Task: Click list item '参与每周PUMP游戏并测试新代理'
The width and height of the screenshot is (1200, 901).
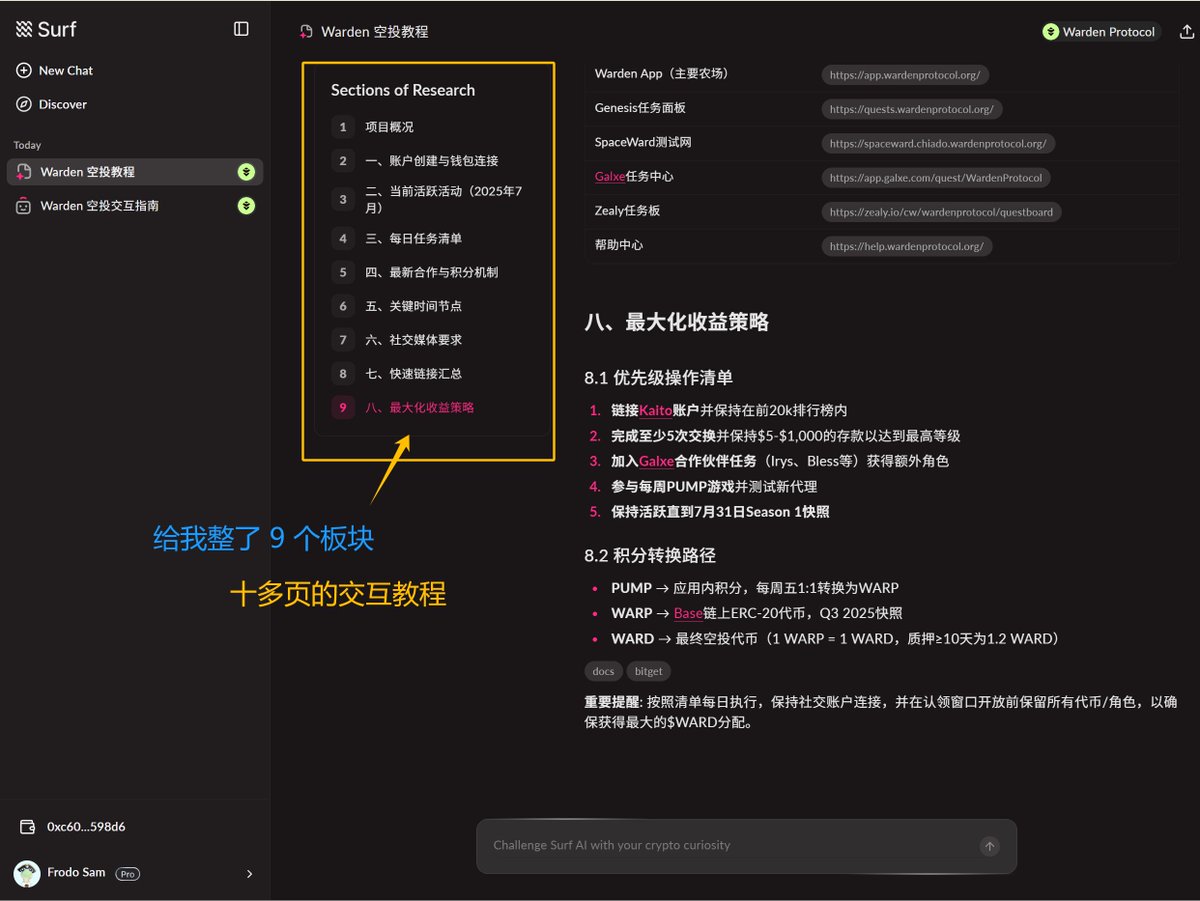Action: coord(714,486)
